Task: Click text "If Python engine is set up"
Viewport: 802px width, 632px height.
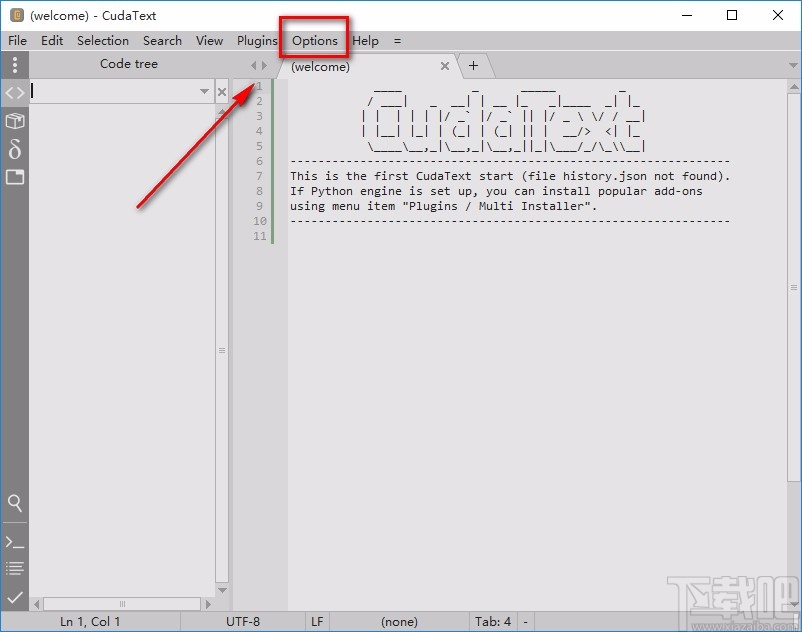Action: (384, 191)
